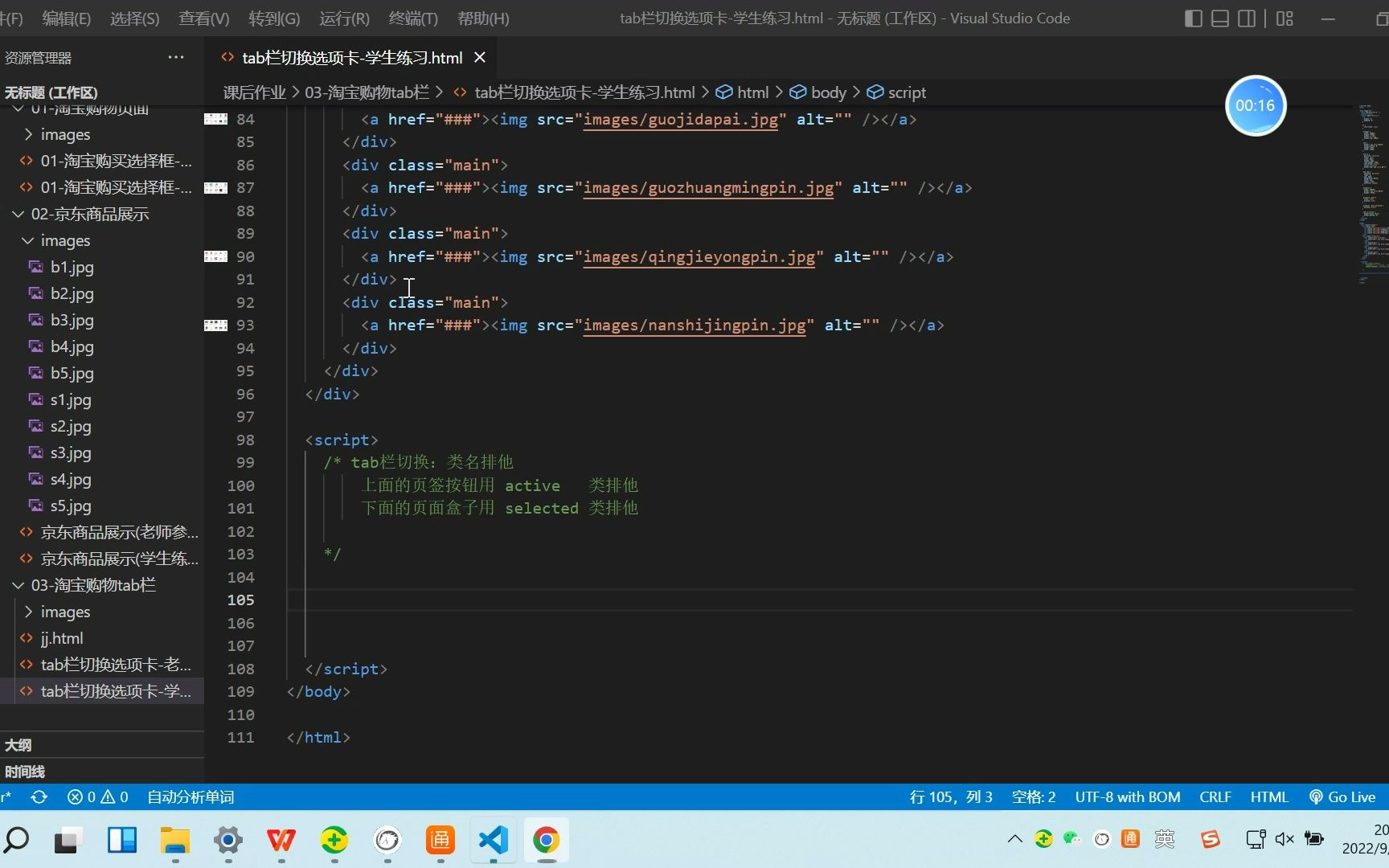
Task: Click 课后作业 breadcrumb
Action: 254,92
